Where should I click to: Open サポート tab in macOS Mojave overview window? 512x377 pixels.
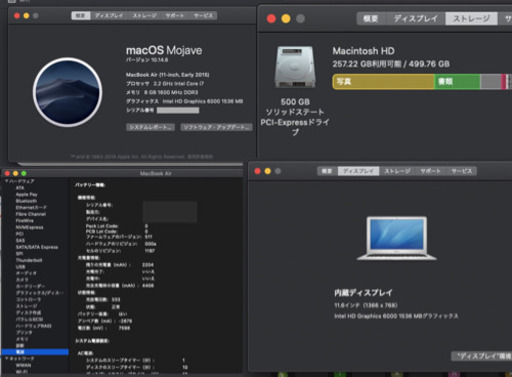175,15
